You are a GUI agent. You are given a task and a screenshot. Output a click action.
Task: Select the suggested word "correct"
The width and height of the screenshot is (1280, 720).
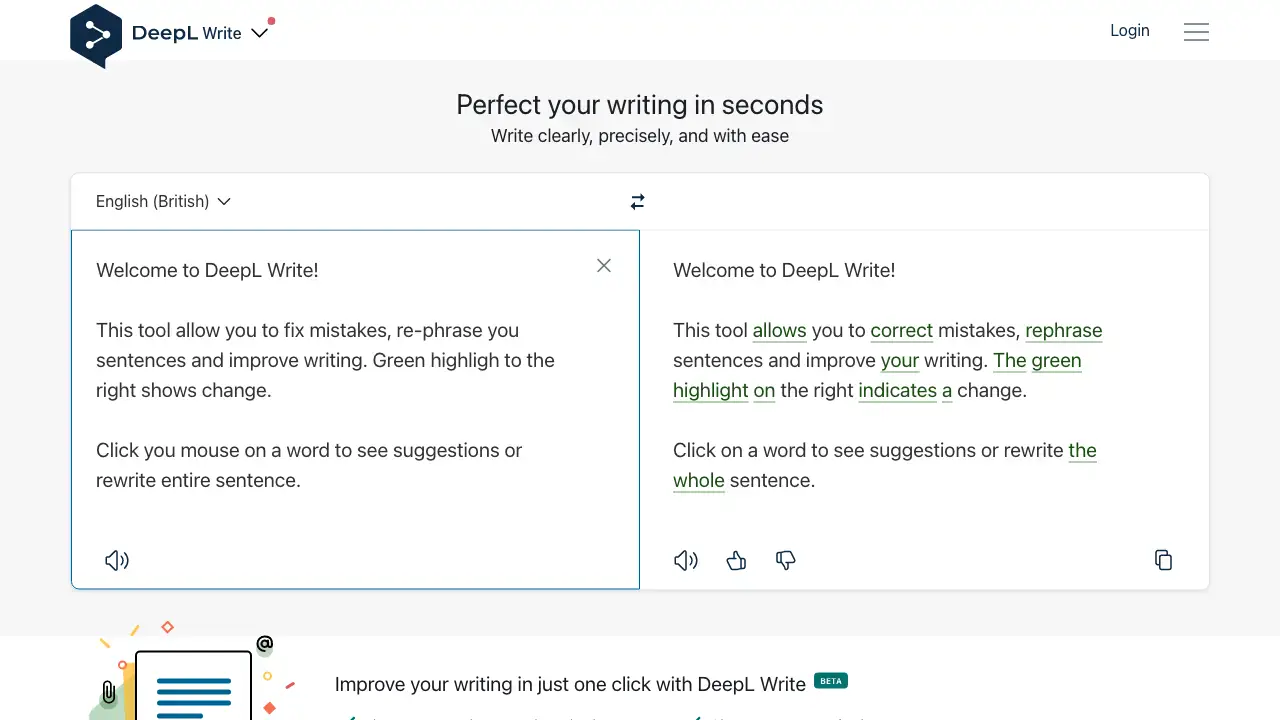pos(901,331)
